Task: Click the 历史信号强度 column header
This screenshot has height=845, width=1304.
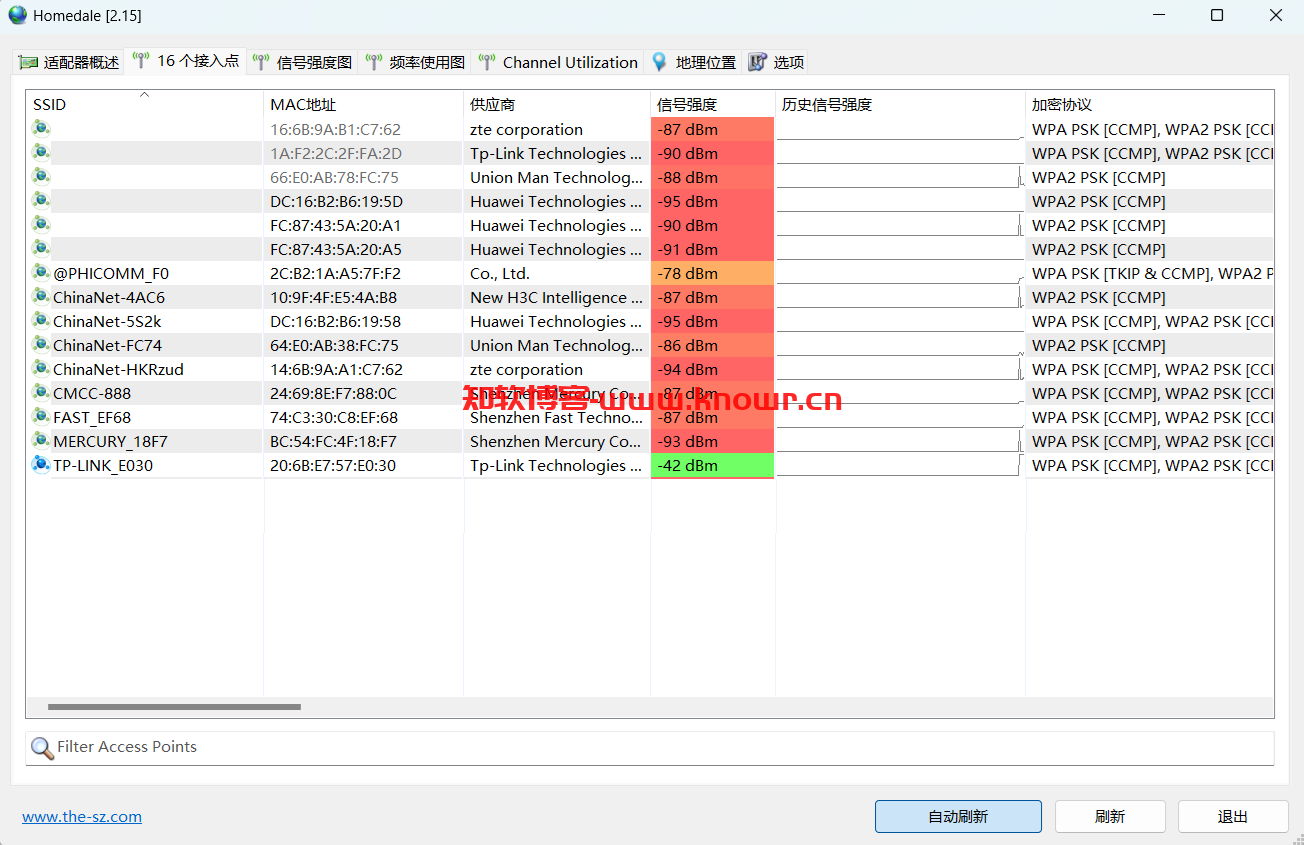Action: tap(900, 104)
